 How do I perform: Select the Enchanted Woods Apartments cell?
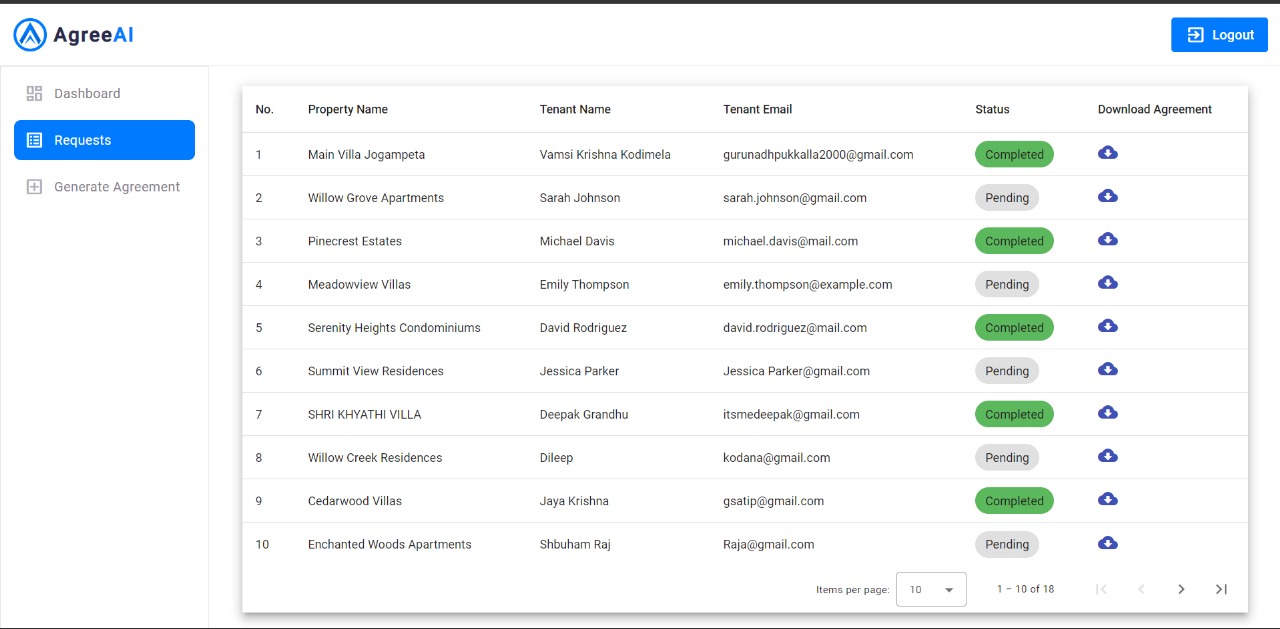tap(390, 545)
